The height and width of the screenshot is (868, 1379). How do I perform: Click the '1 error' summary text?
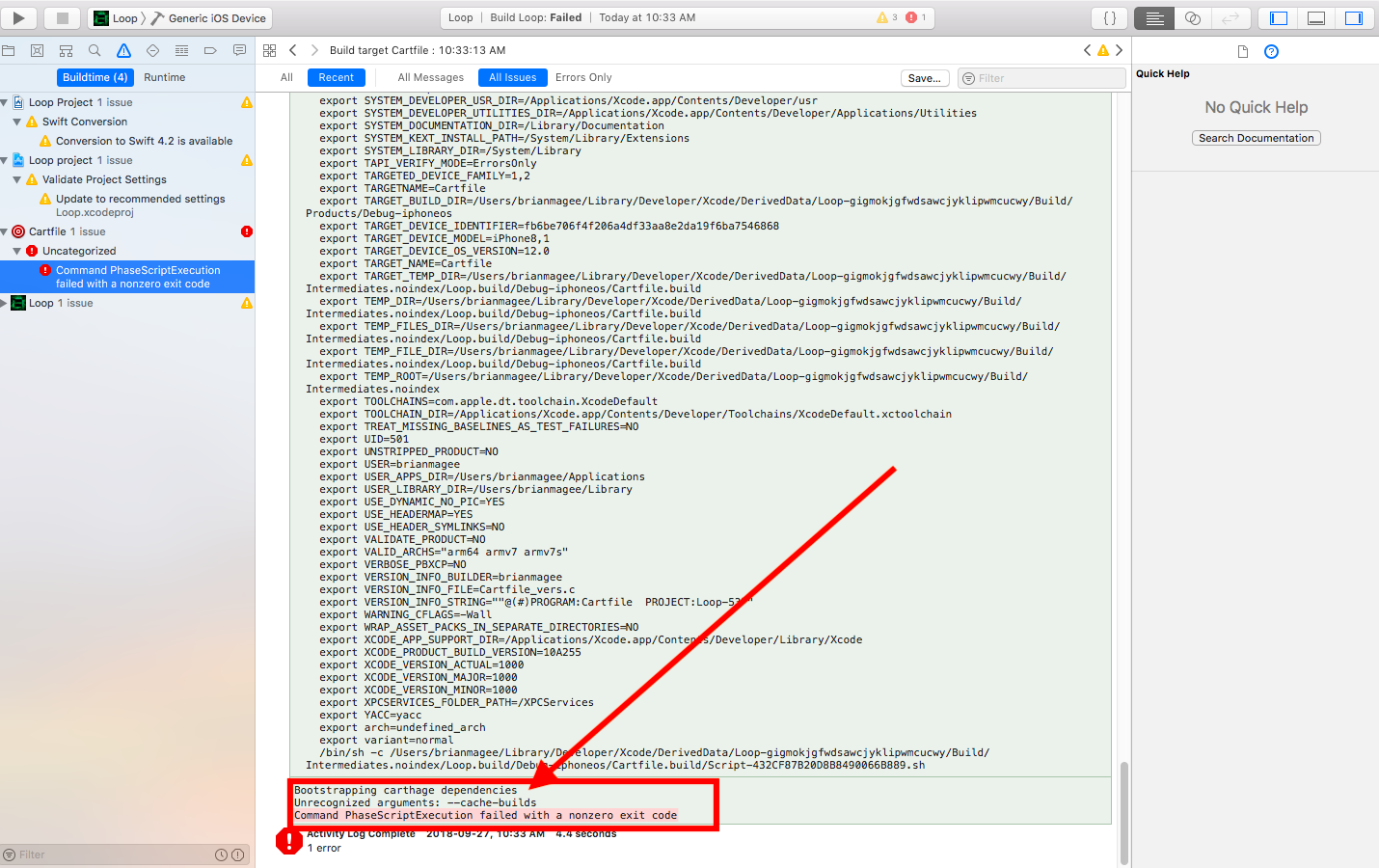pos(324,849)
